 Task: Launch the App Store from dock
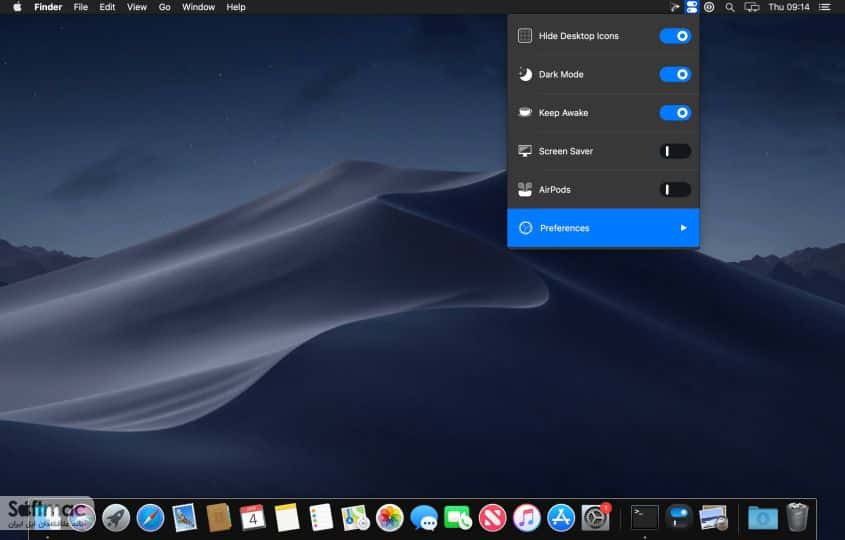point(561,518)
